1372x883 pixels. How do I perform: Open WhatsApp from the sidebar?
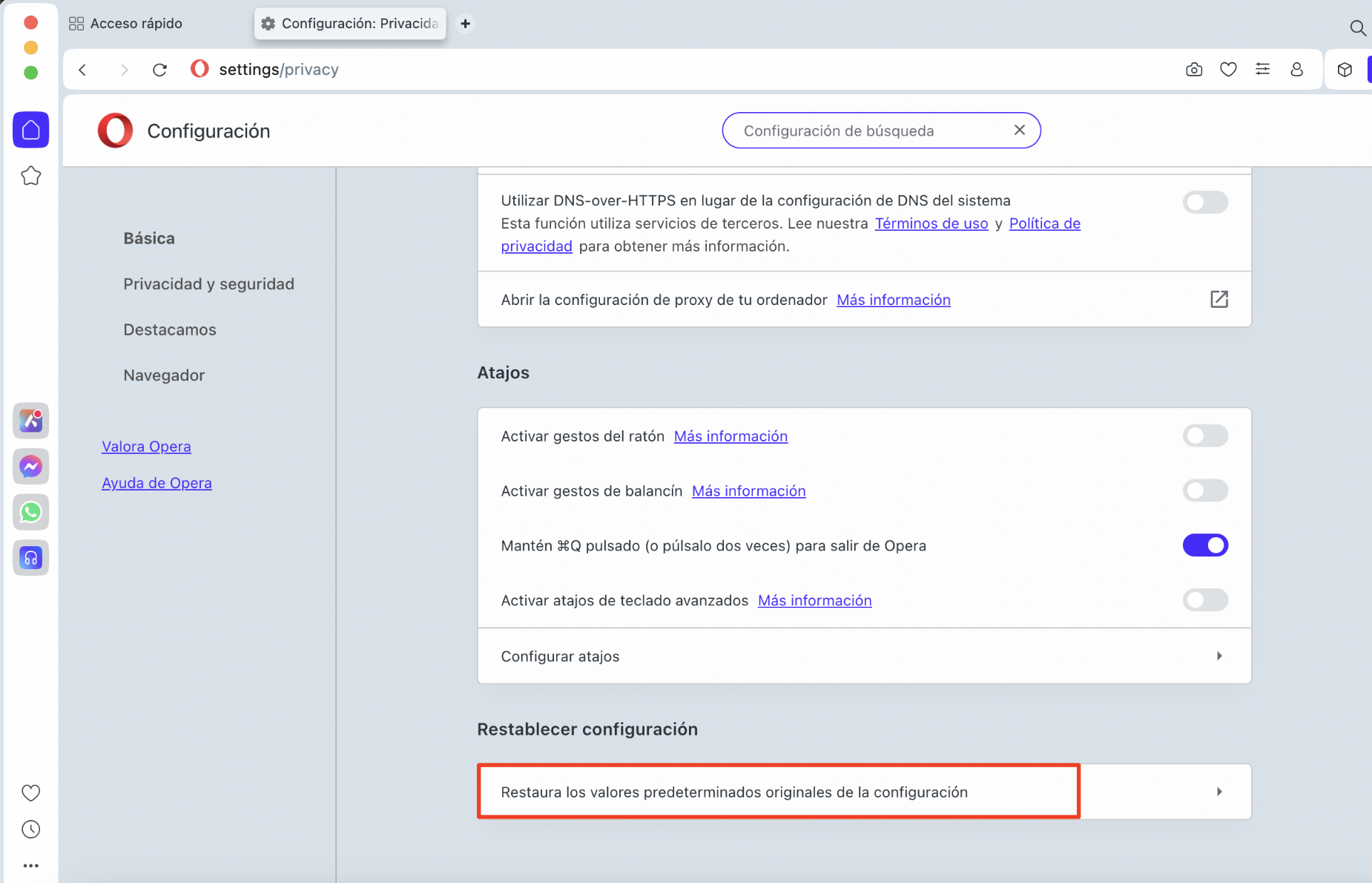(30, 512)
